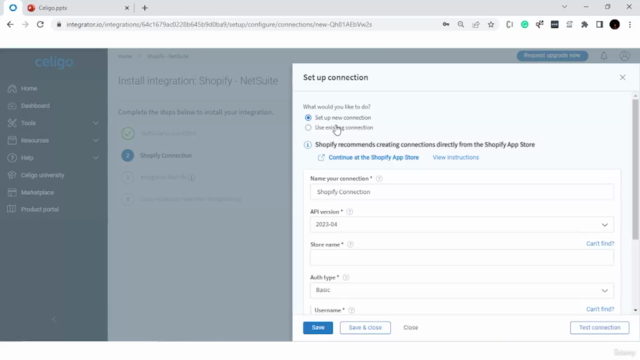Show help for API version
640x360 pixels.
[349, 212]
